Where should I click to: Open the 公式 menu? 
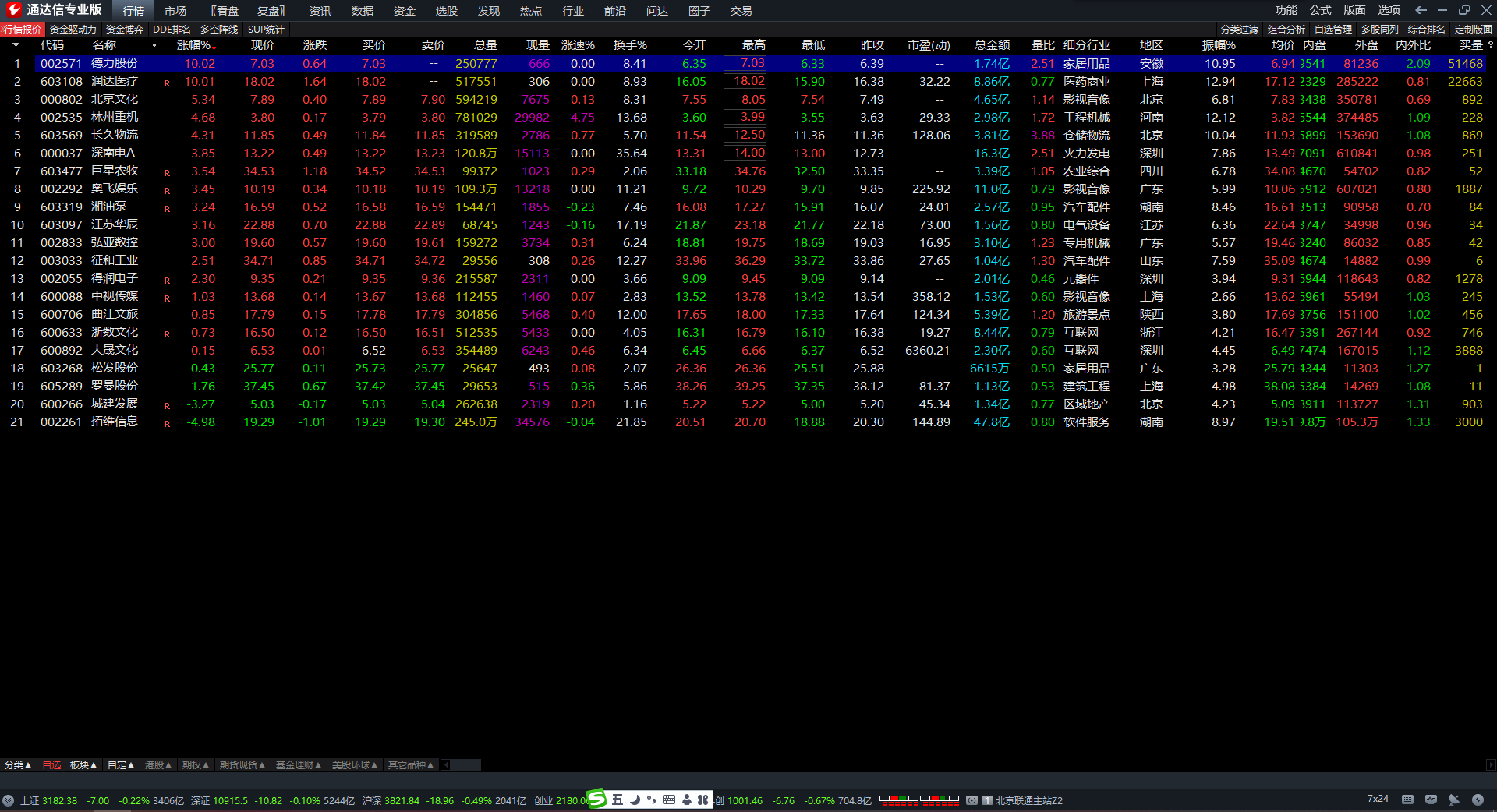click(x=1321, y=10)
